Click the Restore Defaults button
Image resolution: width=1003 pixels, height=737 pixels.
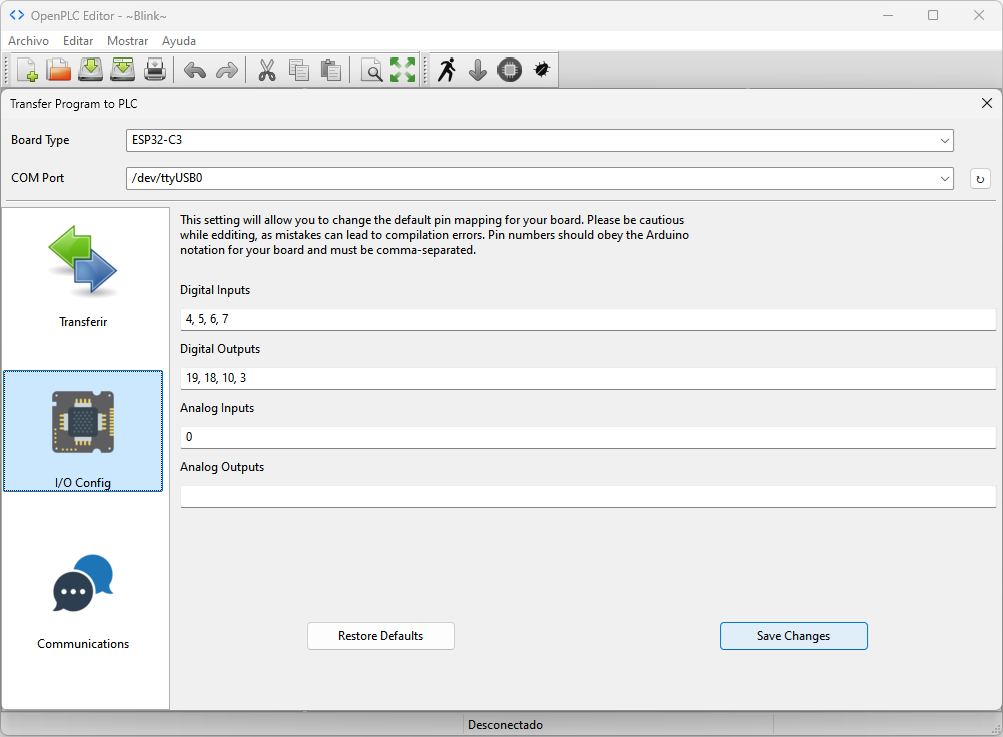coord(381,636)
